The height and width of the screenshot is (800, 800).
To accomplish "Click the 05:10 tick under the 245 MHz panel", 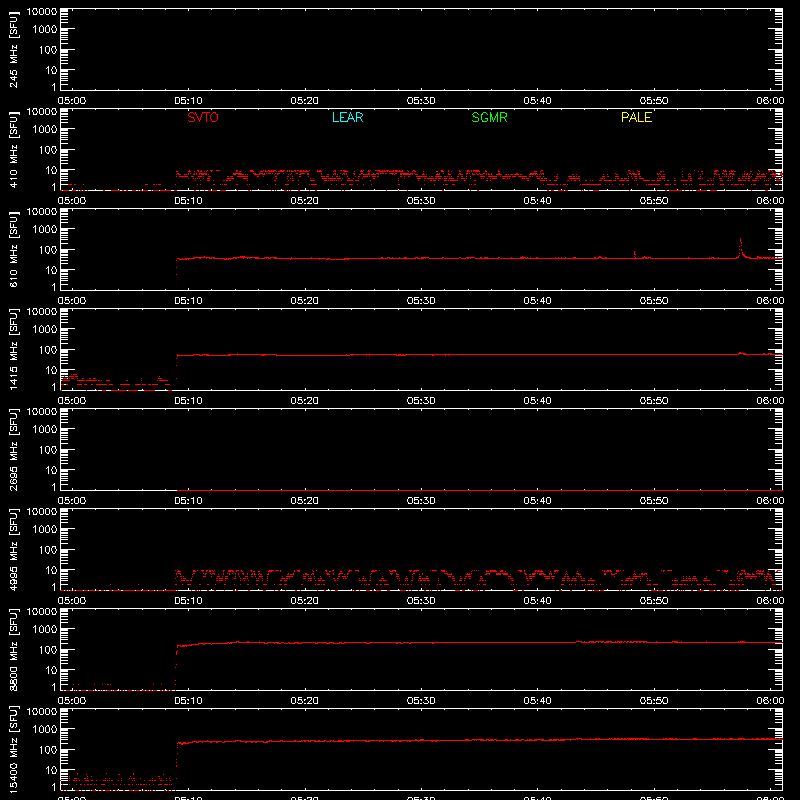I will click(188, 101).
